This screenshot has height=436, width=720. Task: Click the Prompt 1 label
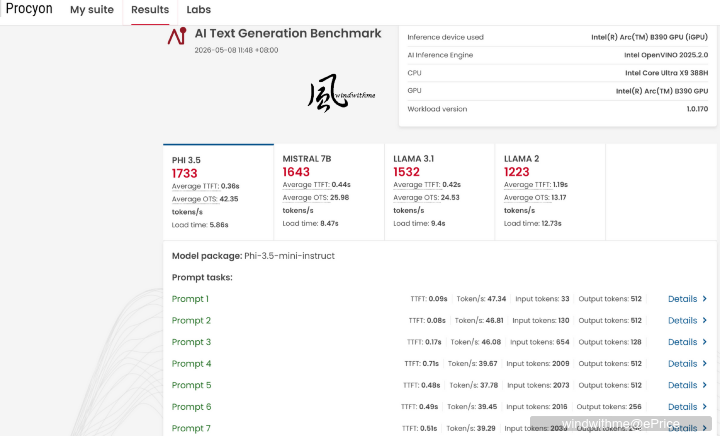(x=190, y=299)
